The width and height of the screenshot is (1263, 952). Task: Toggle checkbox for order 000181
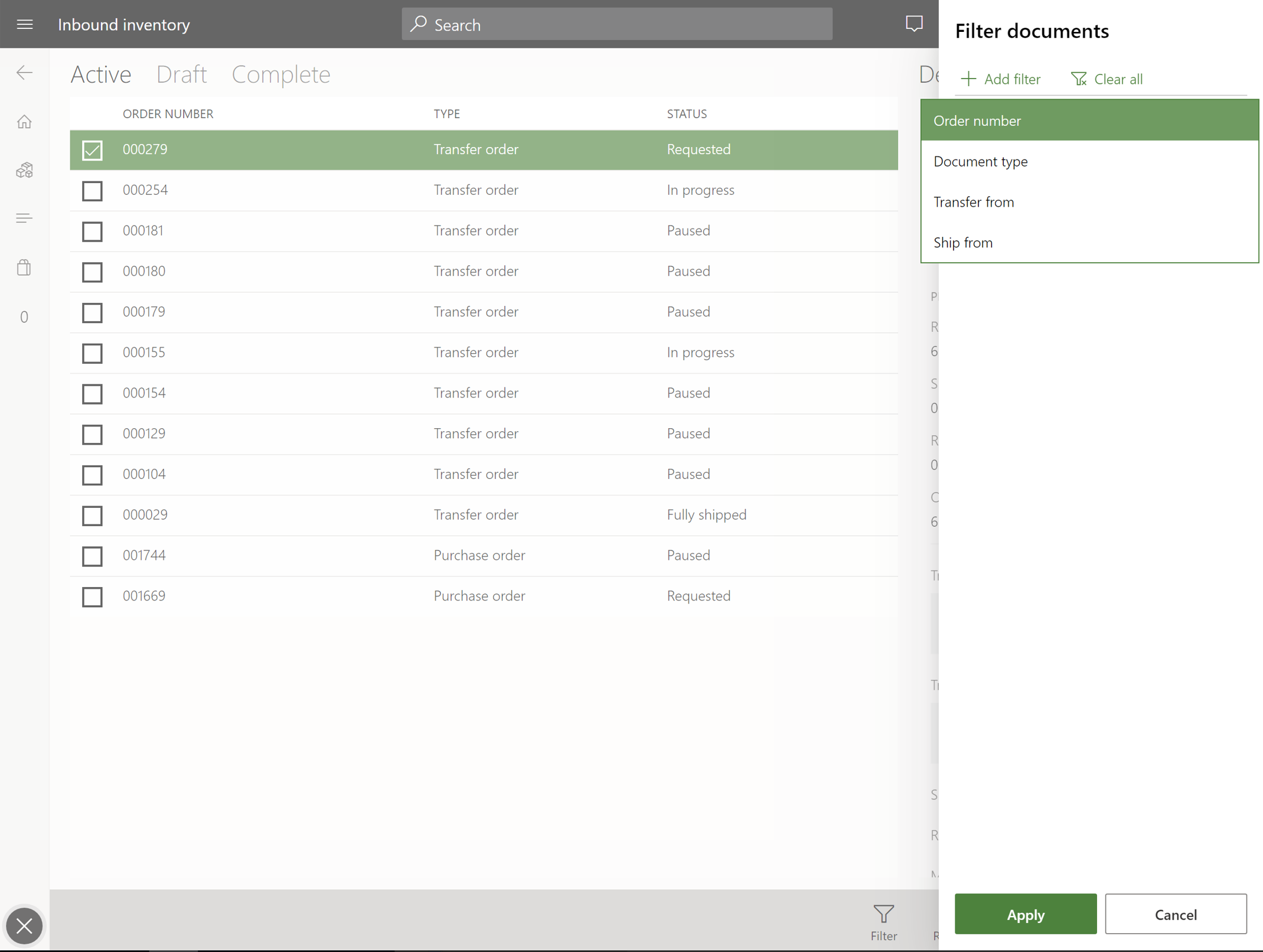point(92,231)
